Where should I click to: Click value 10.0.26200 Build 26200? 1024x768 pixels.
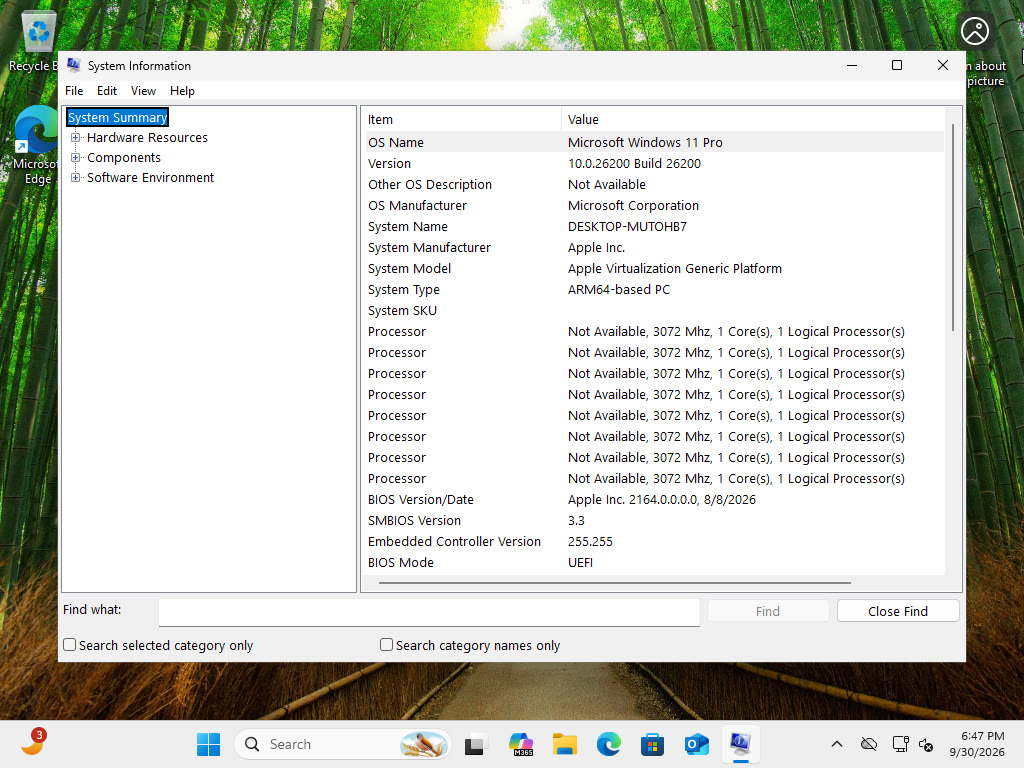(x=634, y=163)
